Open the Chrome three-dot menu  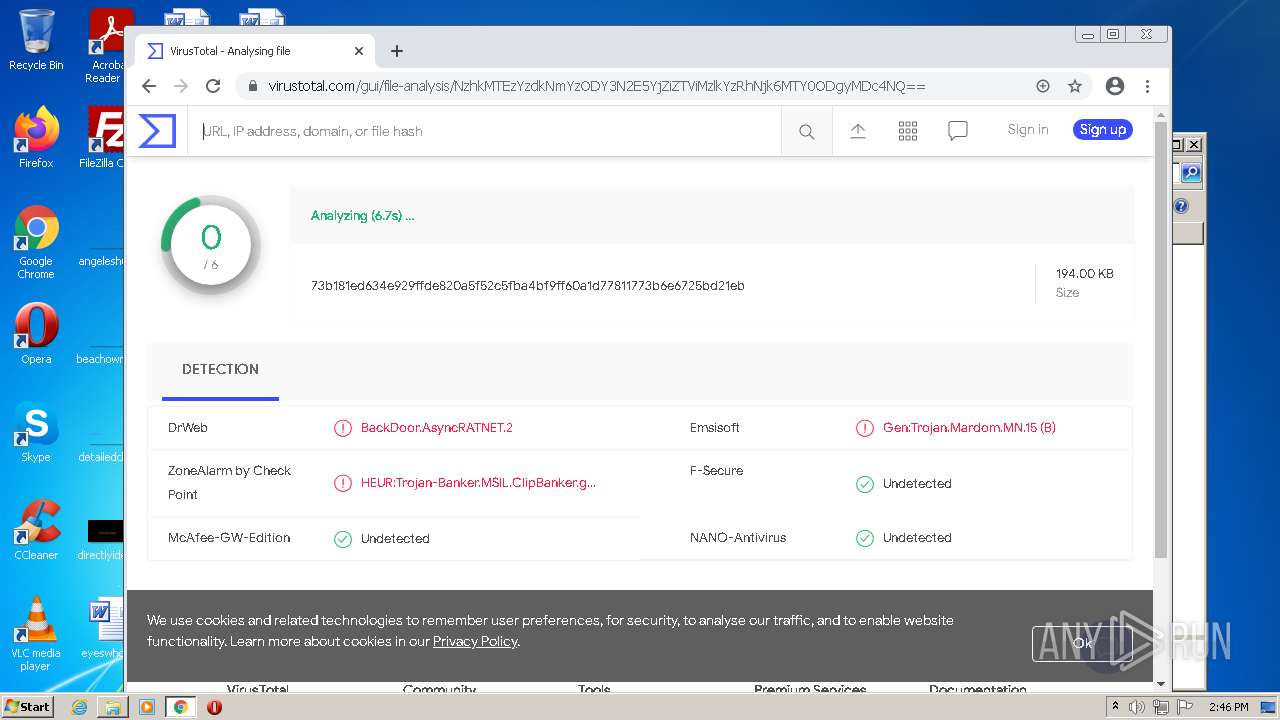pos(1148,86)
